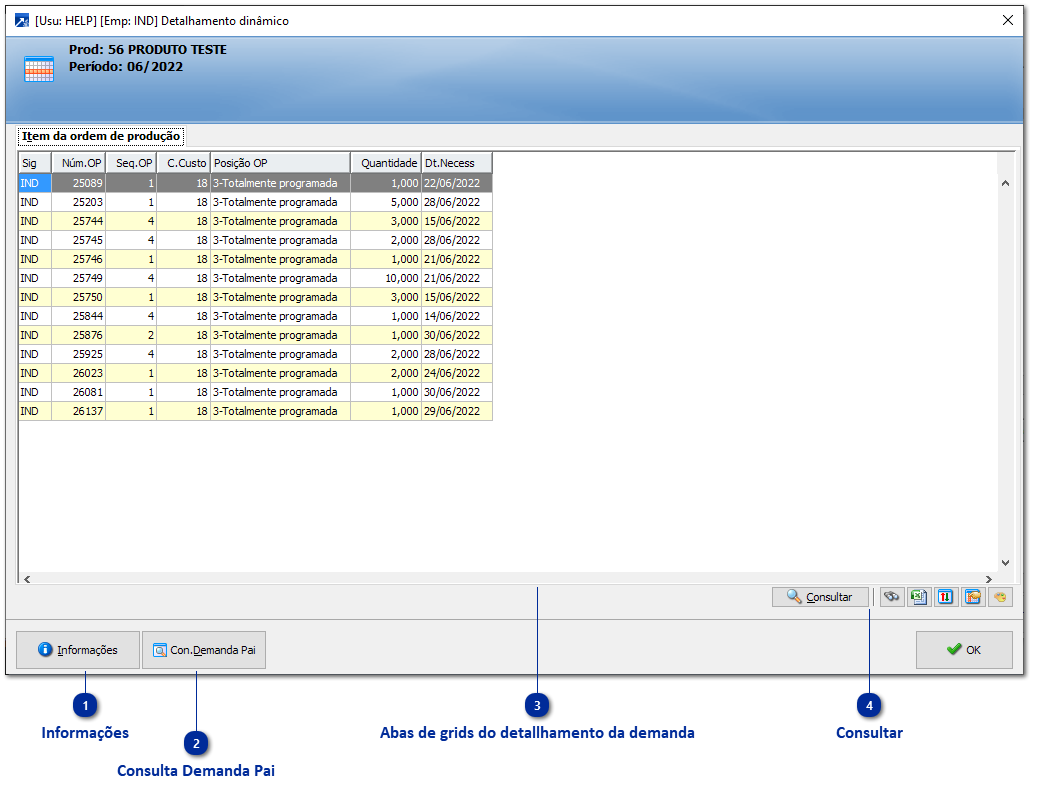Click the calendar icon in the header
Viewport: 1047px width, 797px height.
pos(39,69)
